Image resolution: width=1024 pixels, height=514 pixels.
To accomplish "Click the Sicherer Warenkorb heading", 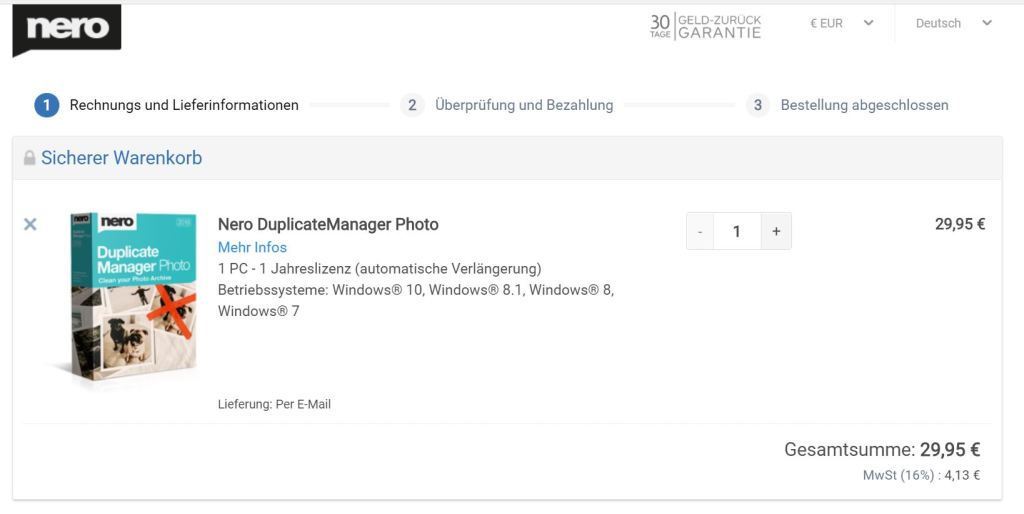I will [121, 158].
